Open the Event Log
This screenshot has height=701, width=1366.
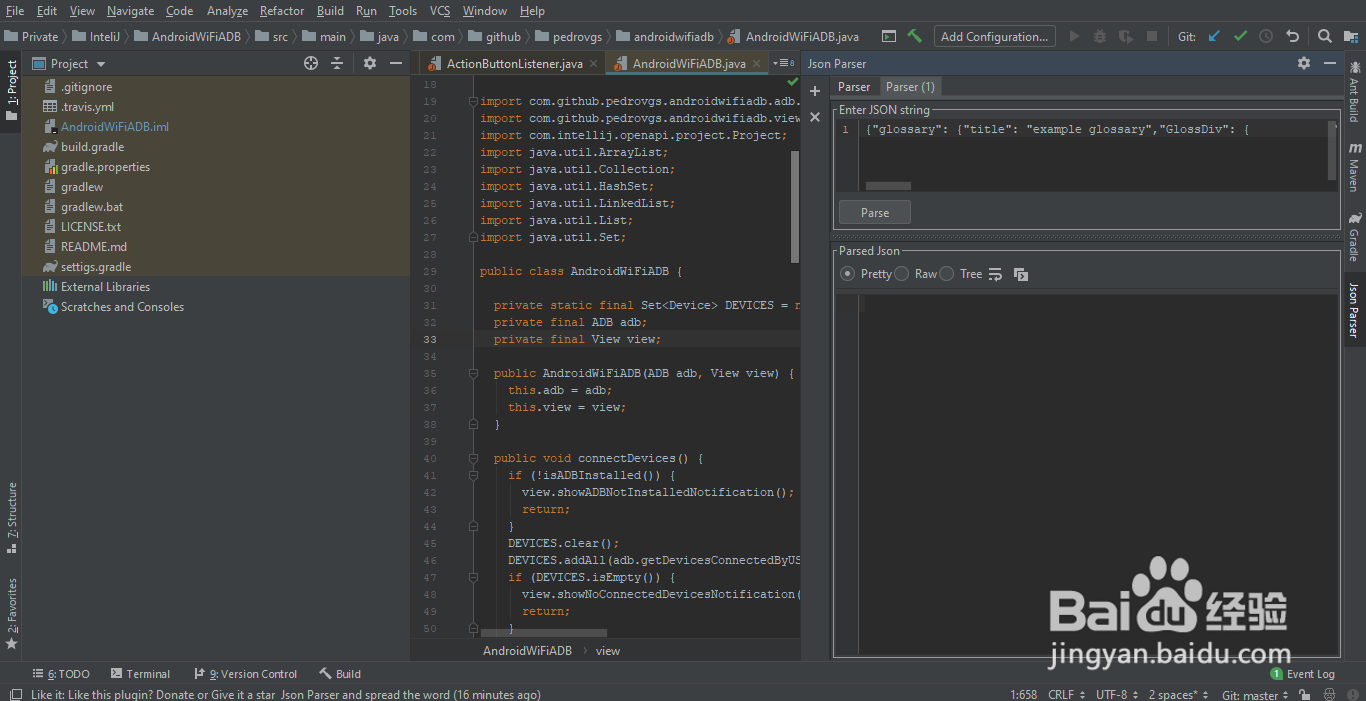[1303, 674]
